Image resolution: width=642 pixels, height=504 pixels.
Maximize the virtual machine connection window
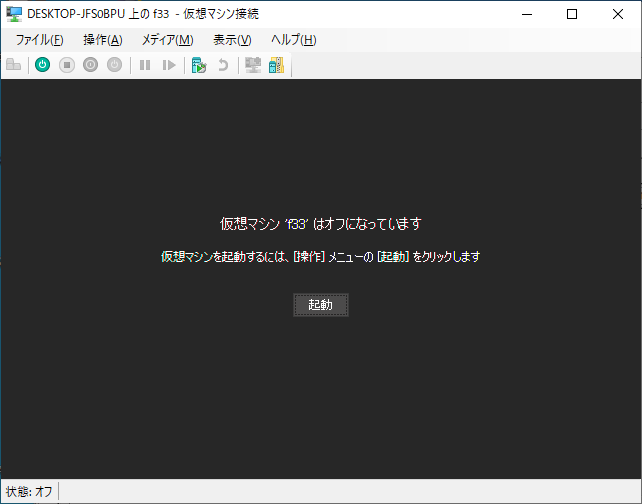click(x=572, y=14)
